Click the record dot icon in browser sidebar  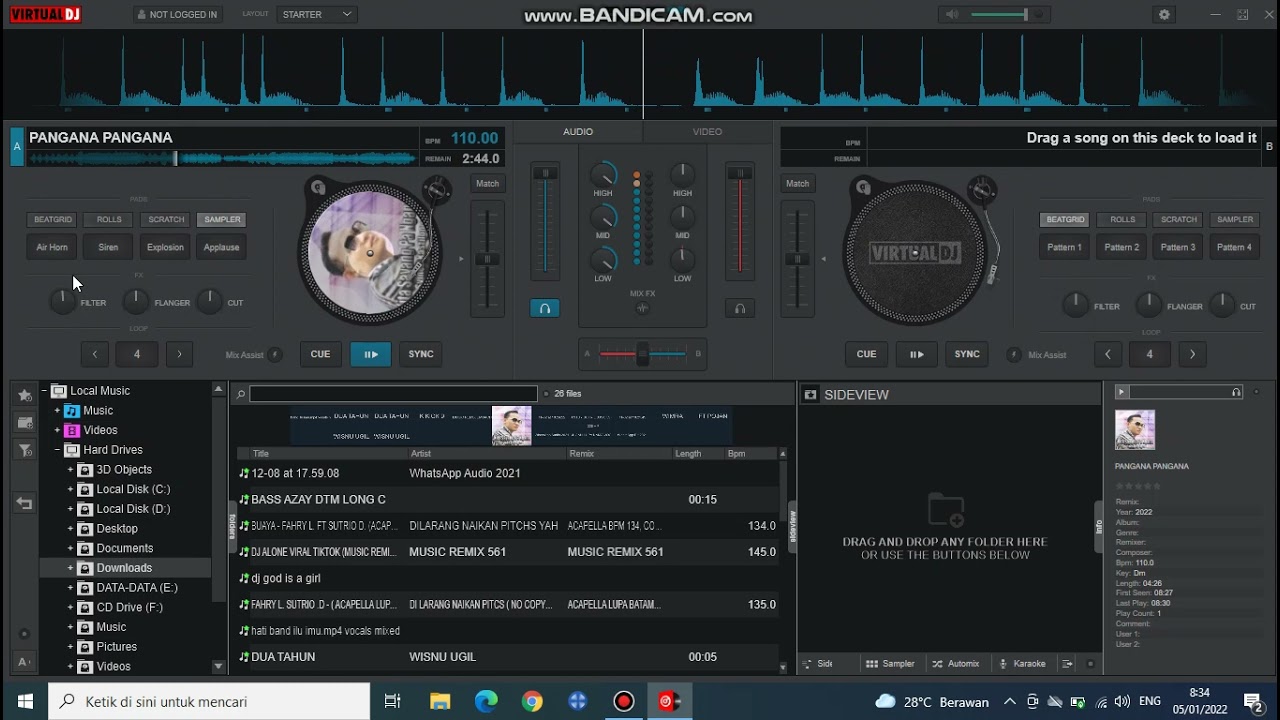[x=24, y=634]
